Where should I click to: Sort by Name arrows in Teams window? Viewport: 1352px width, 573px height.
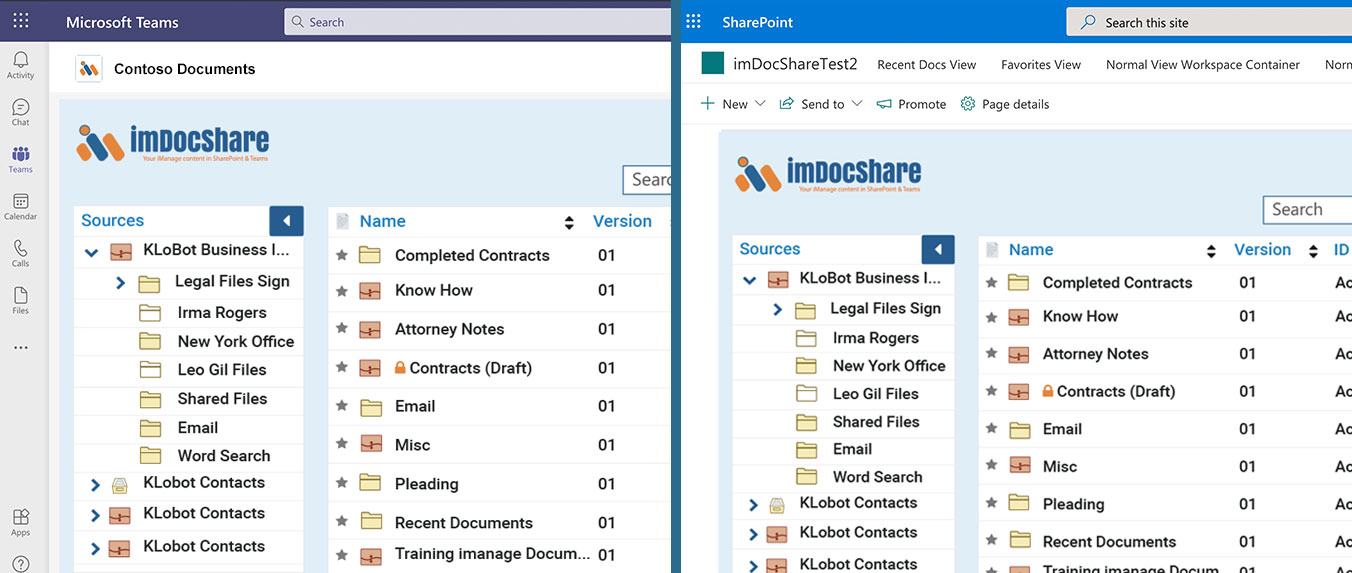click(x=569, y=222)
